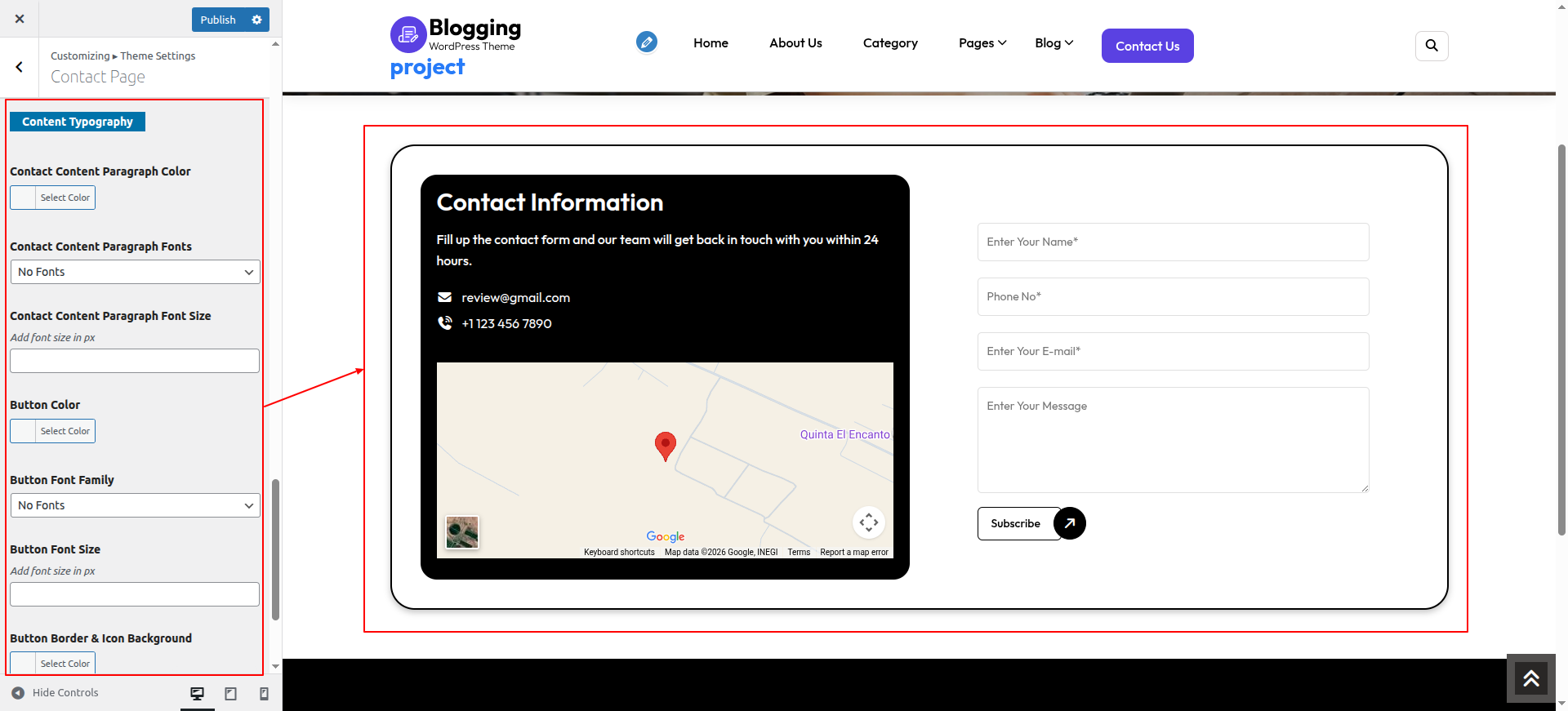The width and height of the screenshot is (1568, 711).
Task: Hide Controls in Customizer footer
Action: (56, 692)
